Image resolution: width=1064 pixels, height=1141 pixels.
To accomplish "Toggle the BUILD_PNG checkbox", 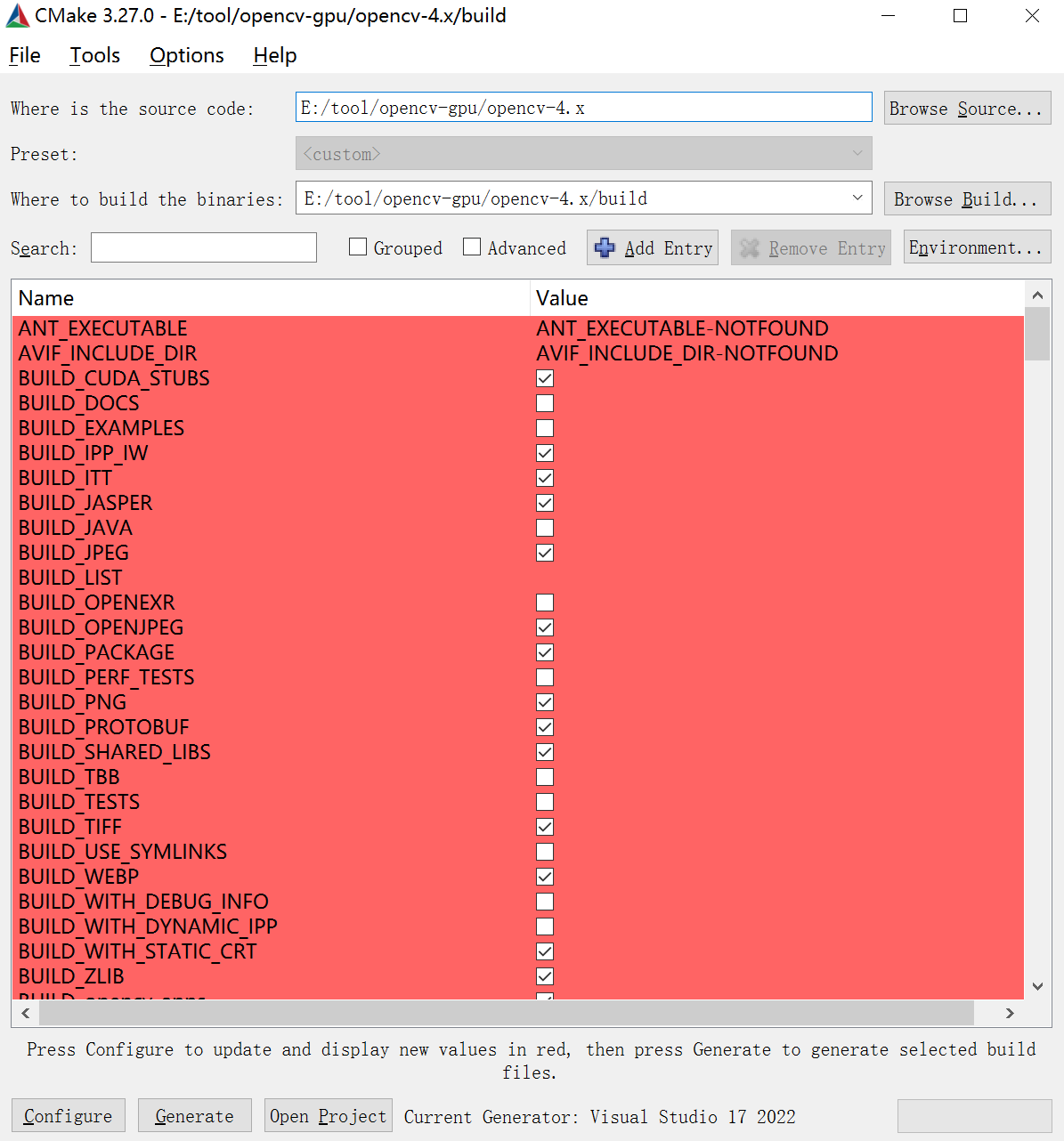I will pos(545,702).
